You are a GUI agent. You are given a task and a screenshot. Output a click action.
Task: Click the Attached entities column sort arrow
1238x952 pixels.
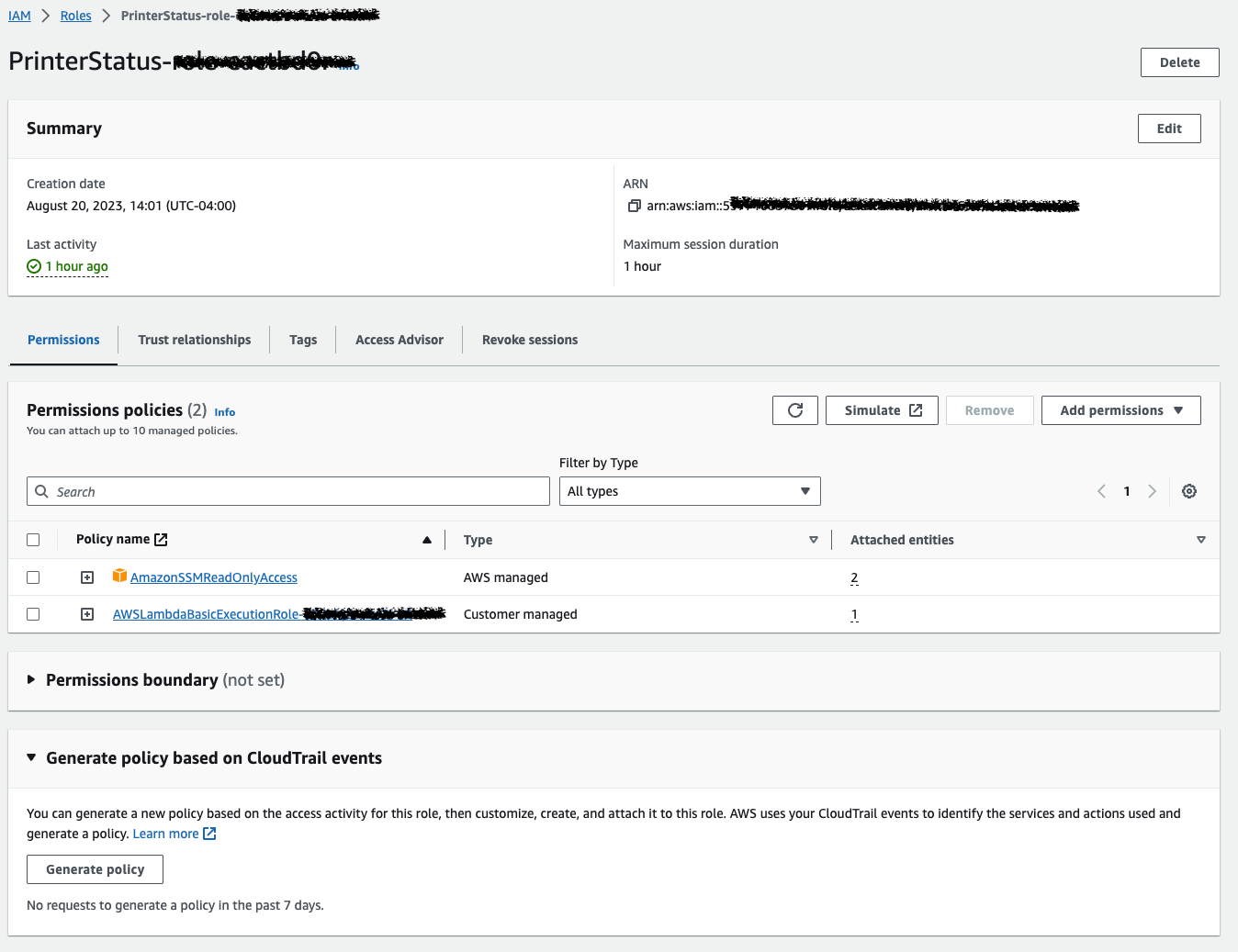pos(1200,540)
